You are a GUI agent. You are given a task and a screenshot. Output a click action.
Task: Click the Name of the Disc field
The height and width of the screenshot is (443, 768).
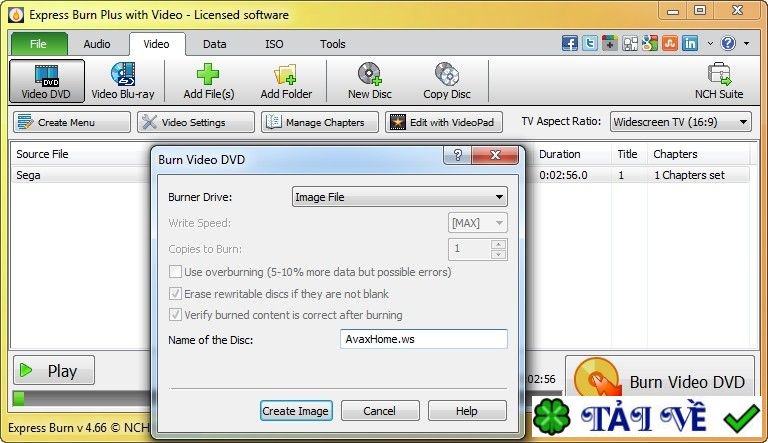pyautogui.click(x=424, y=339)
